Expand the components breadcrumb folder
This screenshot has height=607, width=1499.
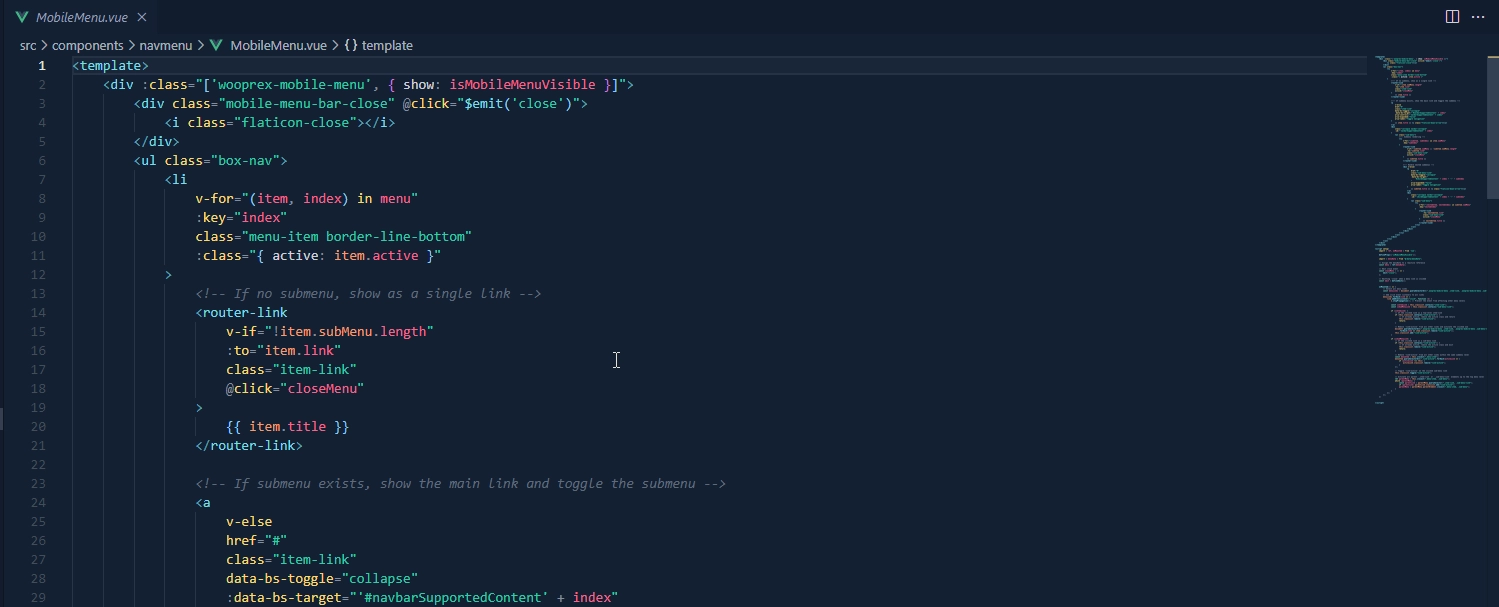click(x=87, y=45)
